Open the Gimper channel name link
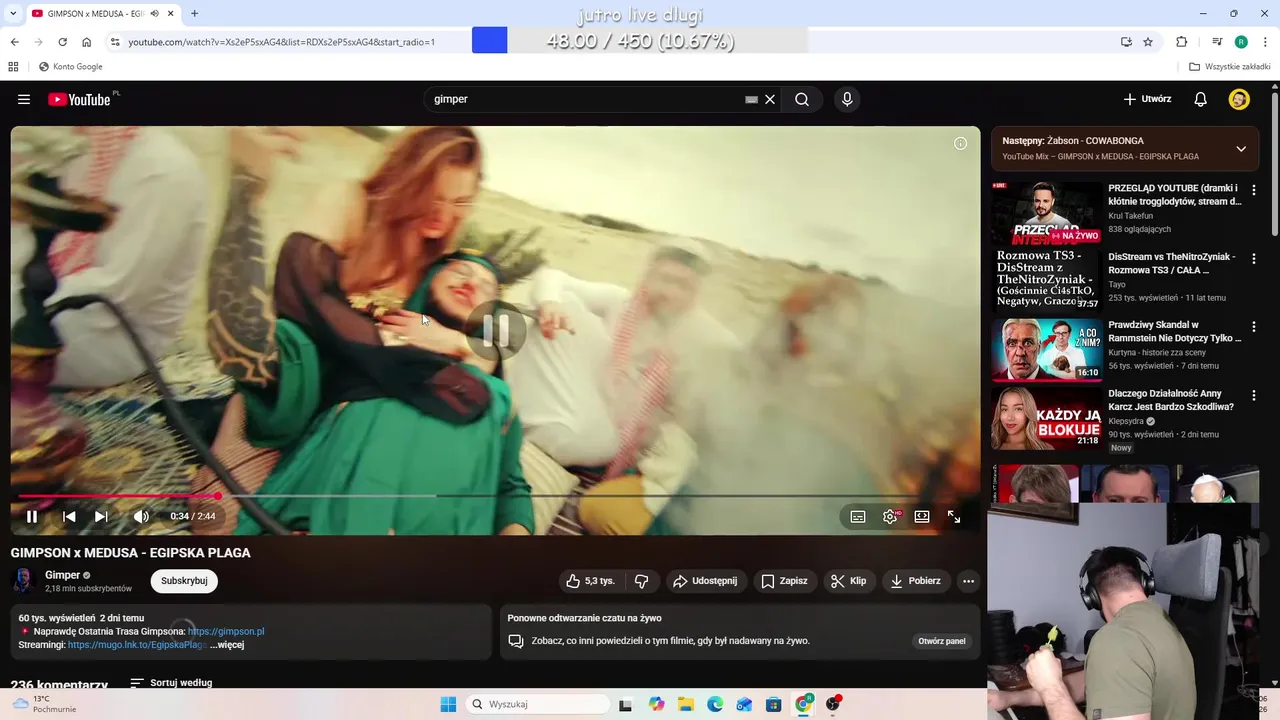Image resolution: width=1280 pixels, height=720 pixels. click(62, 575)
